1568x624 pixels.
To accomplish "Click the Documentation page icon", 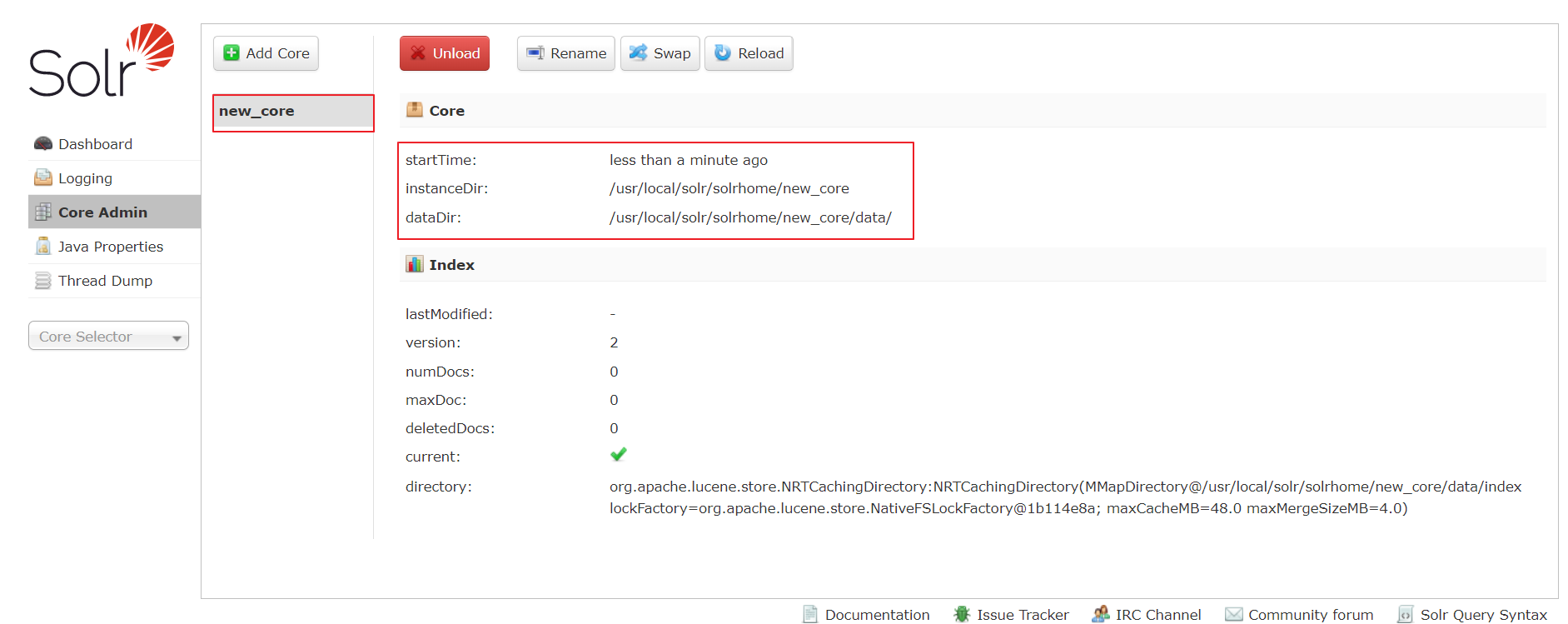I will click(810, 614).
